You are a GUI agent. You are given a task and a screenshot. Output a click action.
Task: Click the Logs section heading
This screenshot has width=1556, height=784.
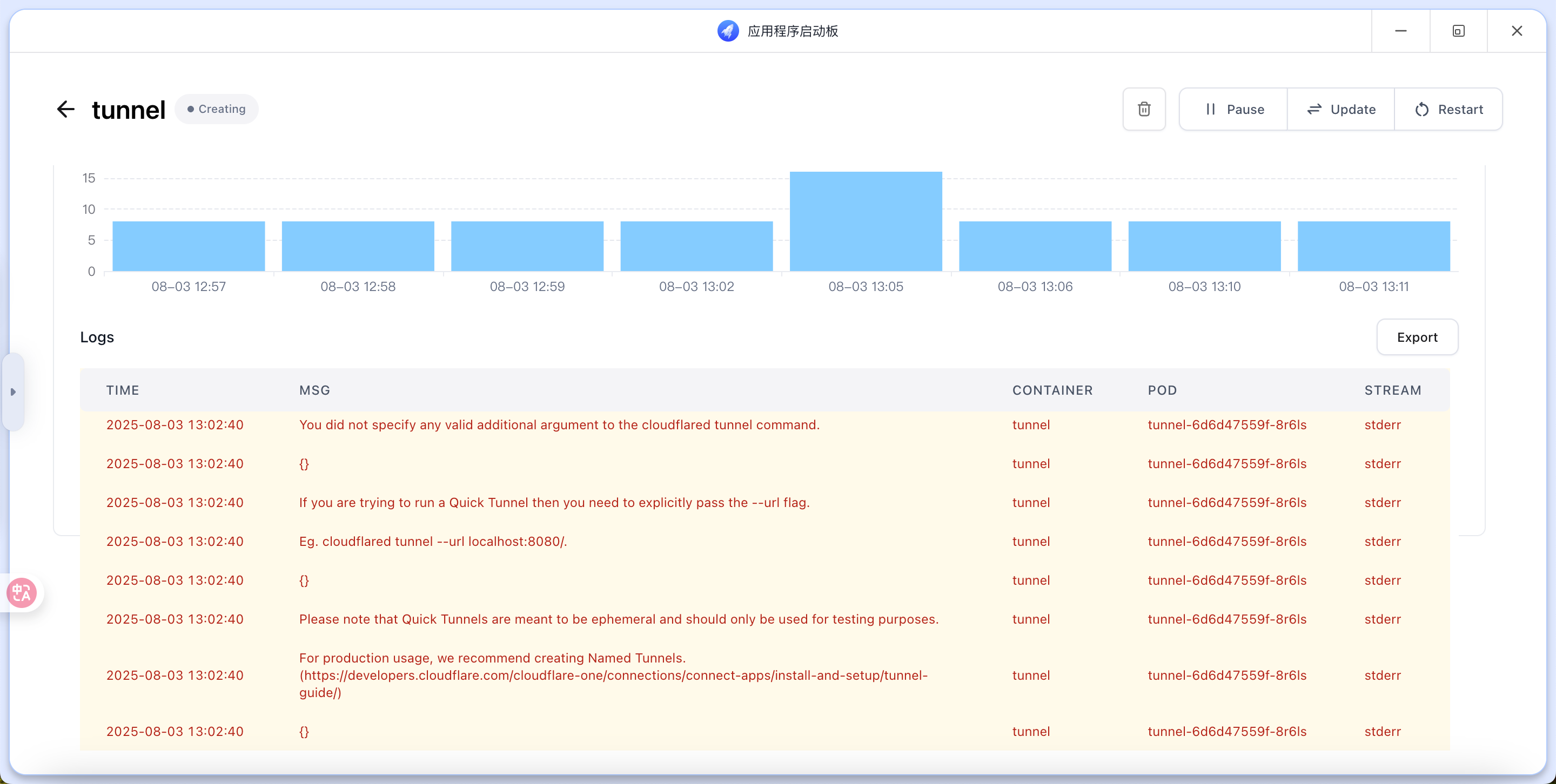(97, 337)
